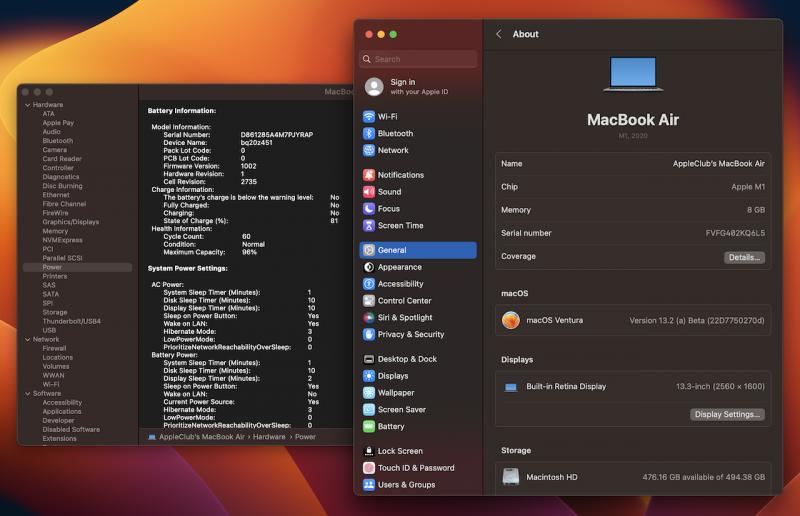Select Extensions in System Information sidebar
Viewport: 800px width, 516px height.
coord(59,438)
